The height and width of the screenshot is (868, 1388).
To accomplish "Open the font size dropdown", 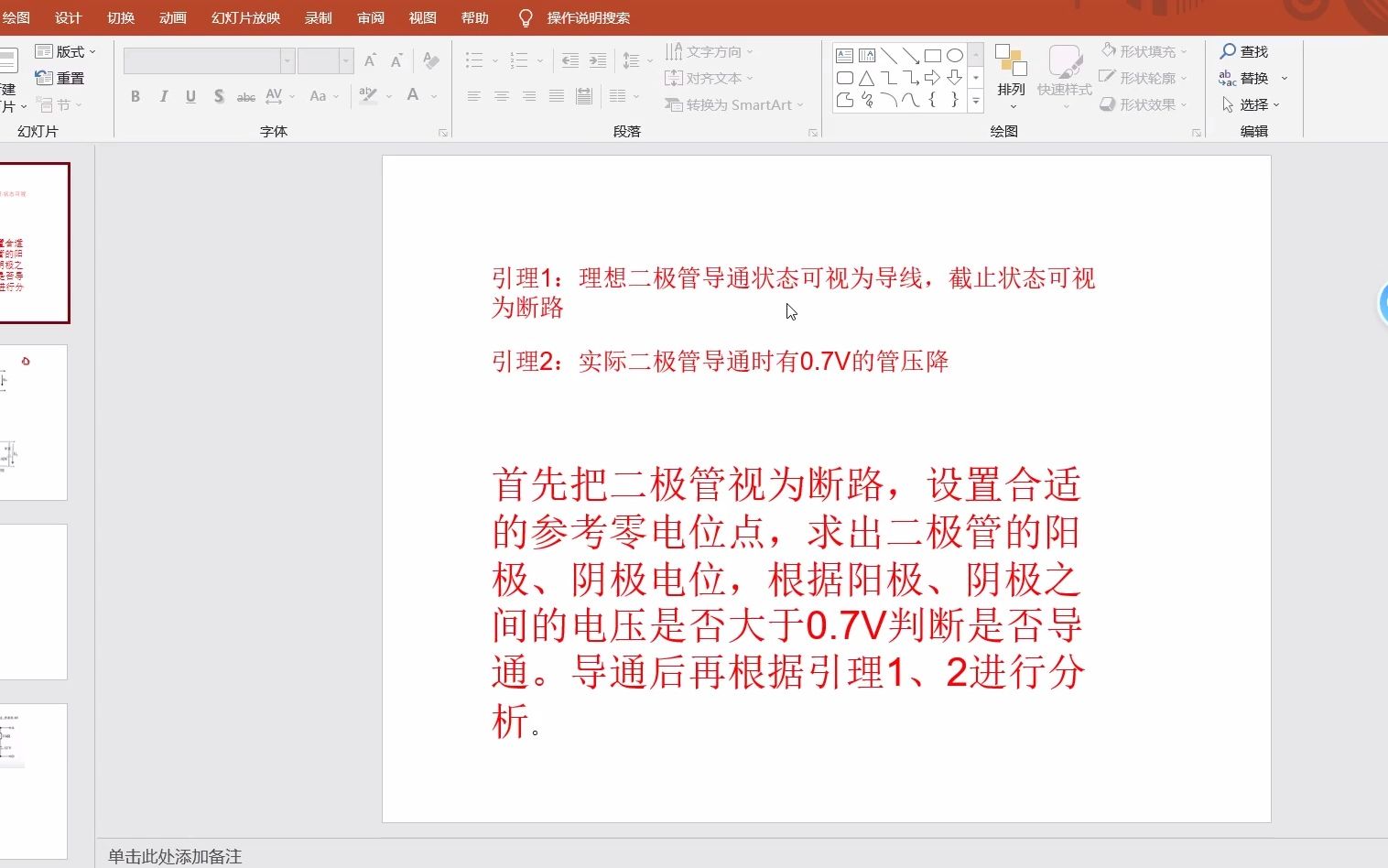I will (x=346, y=61).
